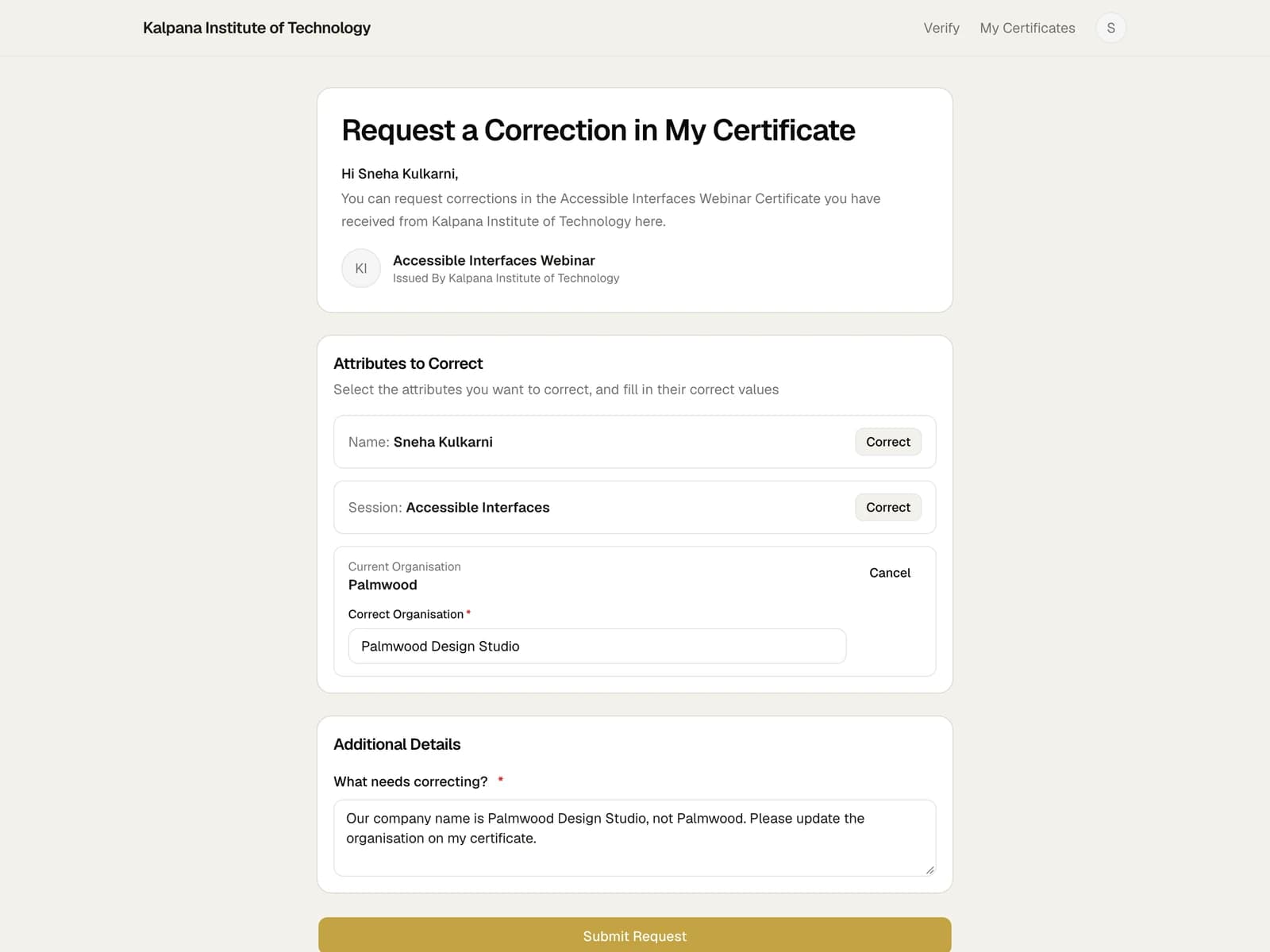
Task: Focus the Correct Organisation input field
Action: point(597,646)
